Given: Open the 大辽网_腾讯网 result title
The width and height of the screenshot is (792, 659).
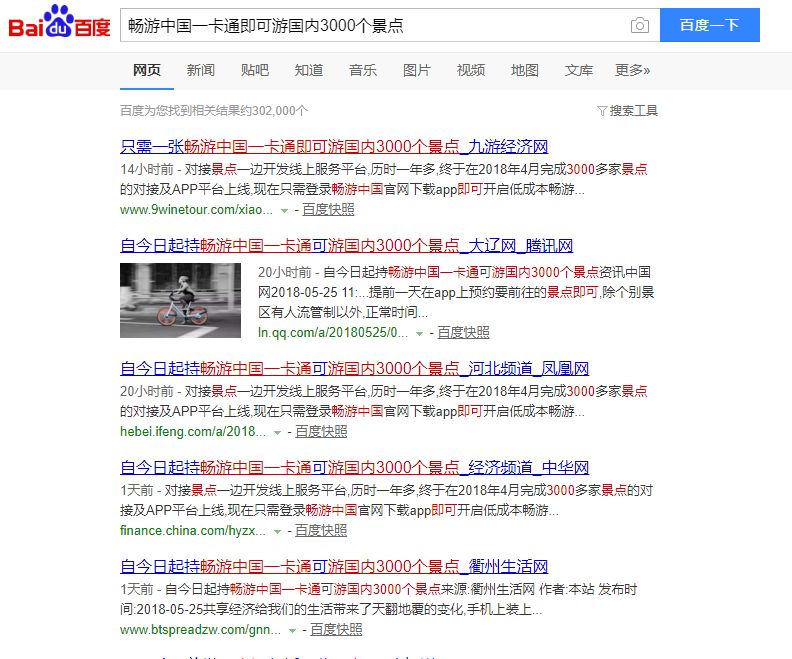Looking at the screenshot, I should tap(346, 245).
